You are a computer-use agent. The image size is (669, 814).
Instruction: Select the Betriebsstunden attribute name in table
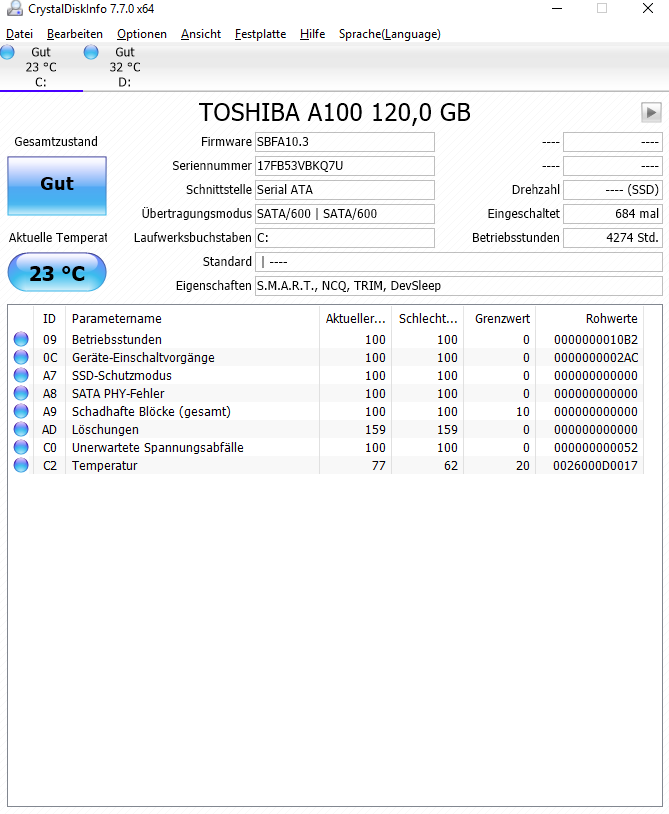tap(117, 340)
